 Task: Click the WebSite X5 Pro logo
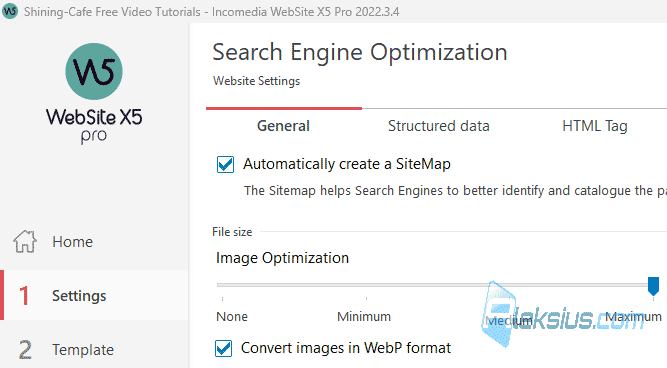(94, 94)
